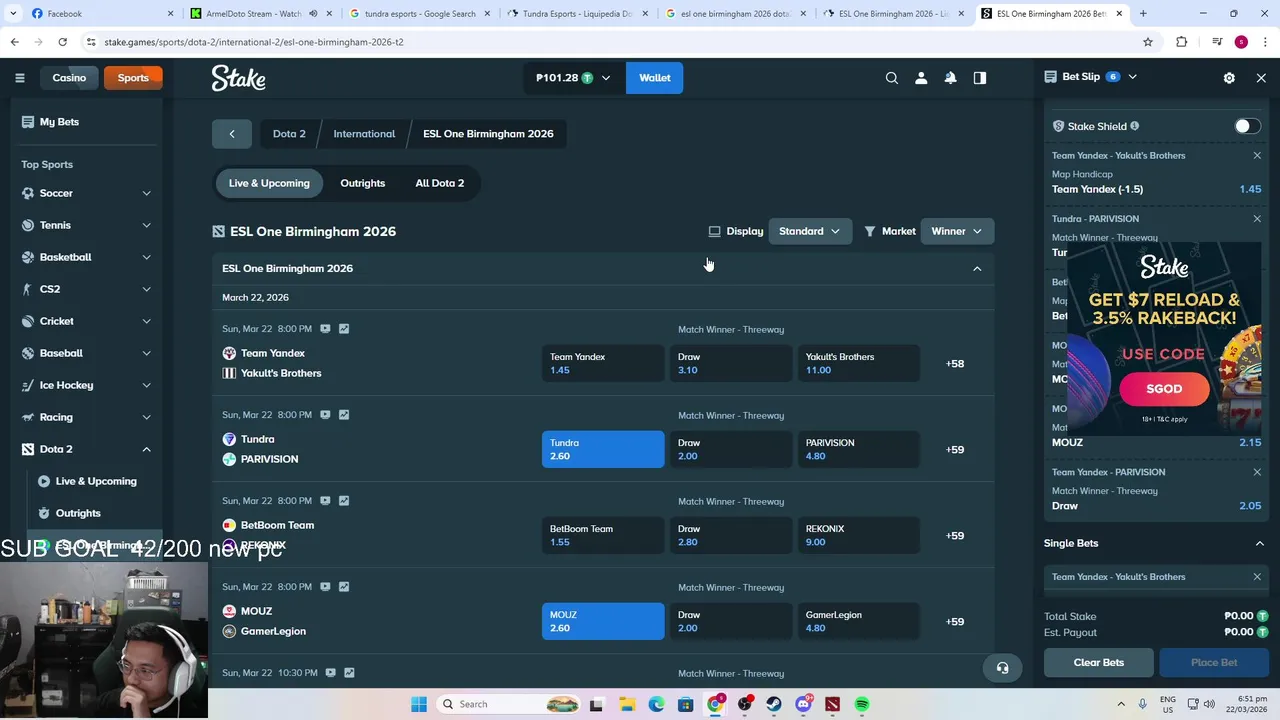The image size is (1280, 720).
Task: Remove the Team Yandex single bet entry
Action: point(1257,577)
